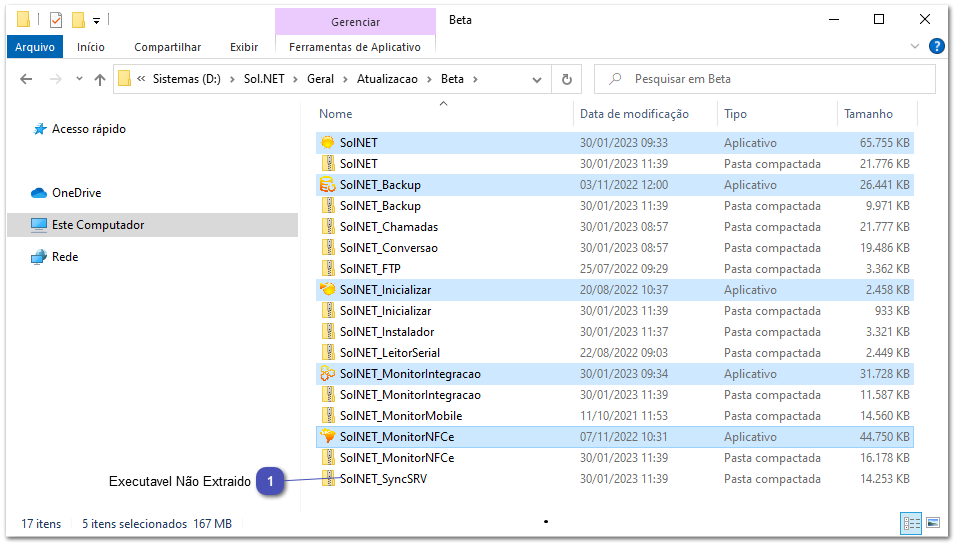The height and width of the screenshot is (546, 957).
Task: Navigate to Geral in the address path
Action: pos(320,79)
